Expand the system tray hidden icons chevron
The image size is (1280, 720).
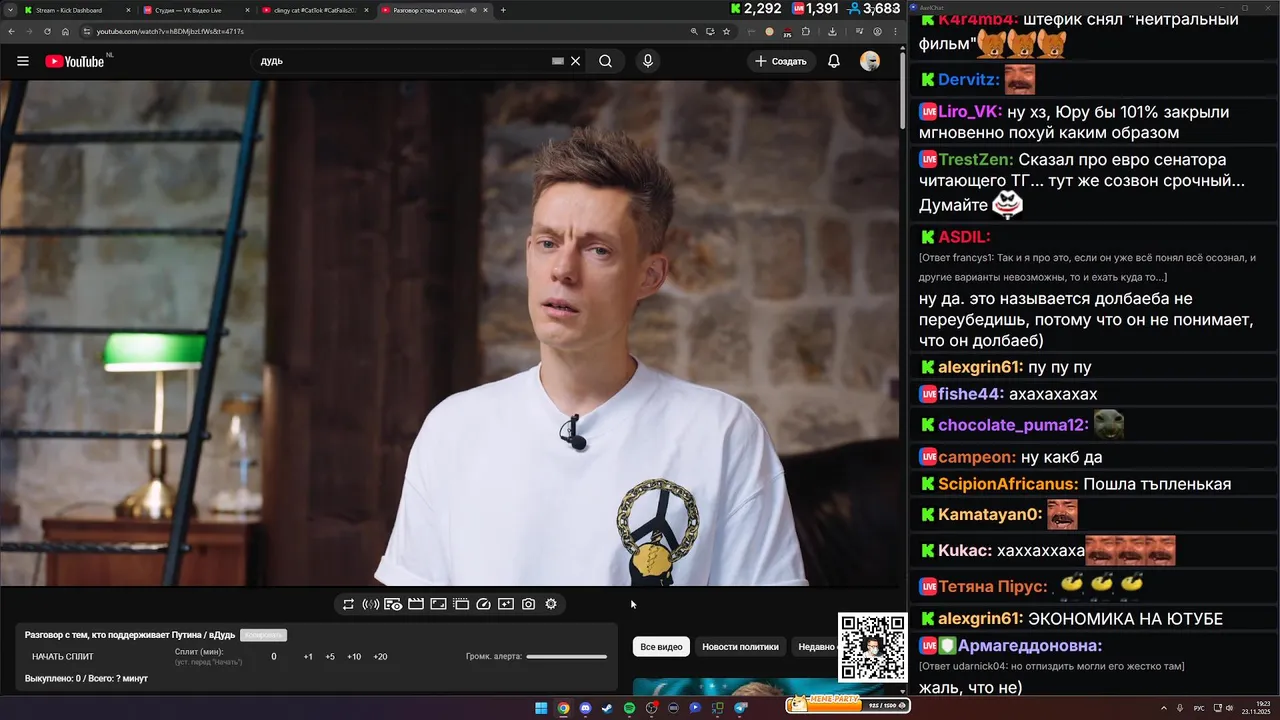(x=1165, y=708)
